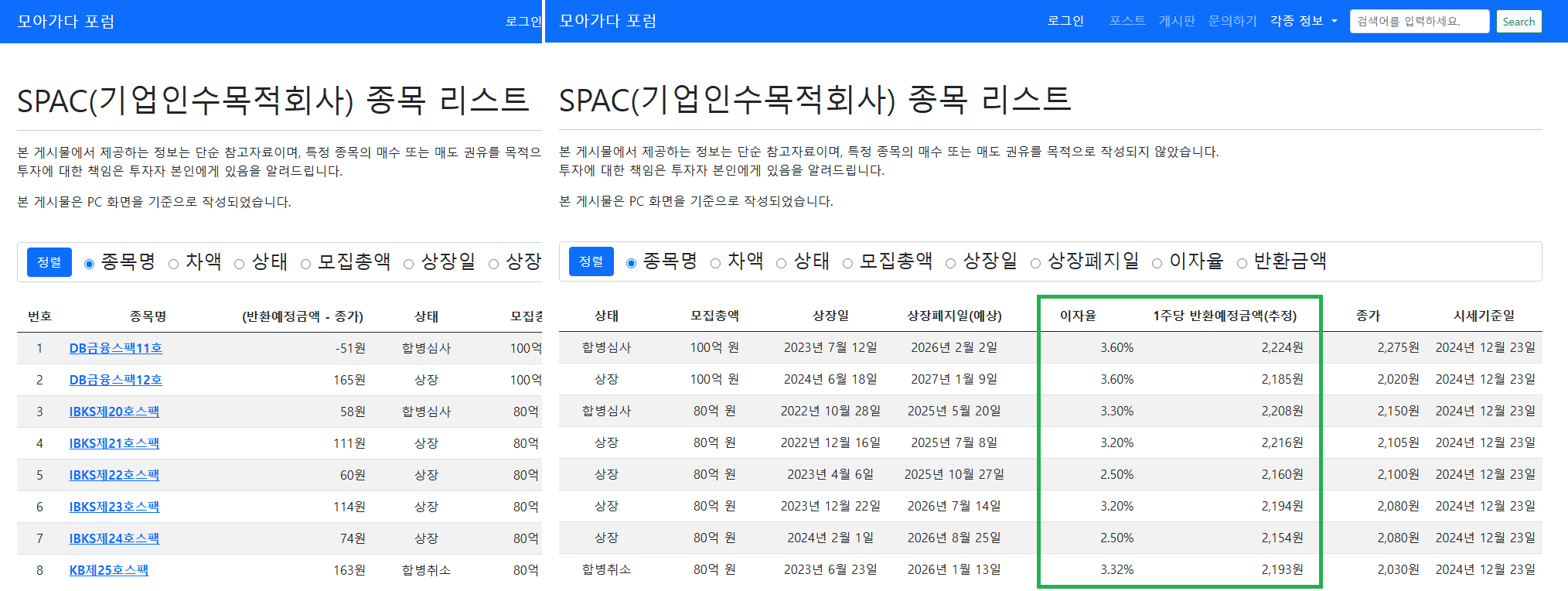This screenshot has width=1568, height=591.
Task: Open the KB제25호스팩 link
Action: (x=108, y=570)
